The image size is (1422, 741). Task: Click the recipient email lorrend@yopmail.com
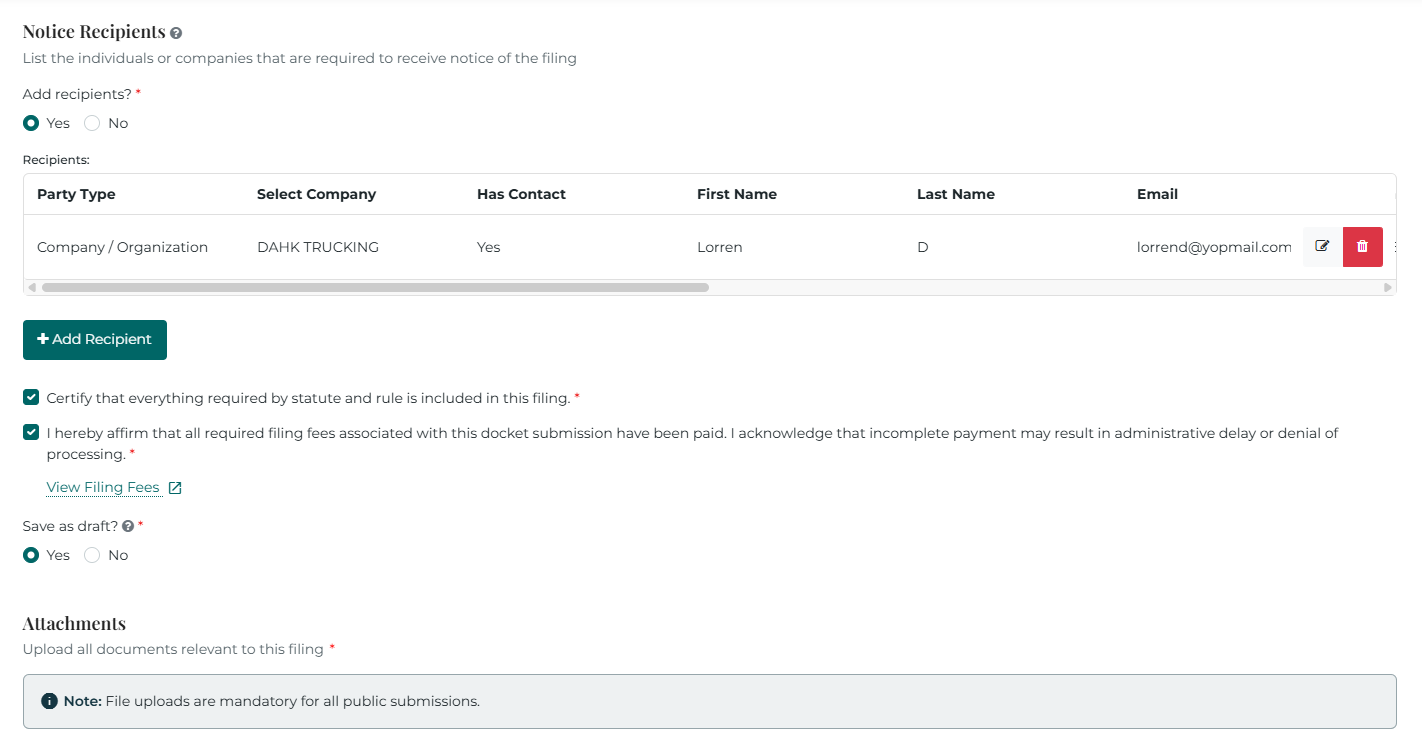(1213, 246)
